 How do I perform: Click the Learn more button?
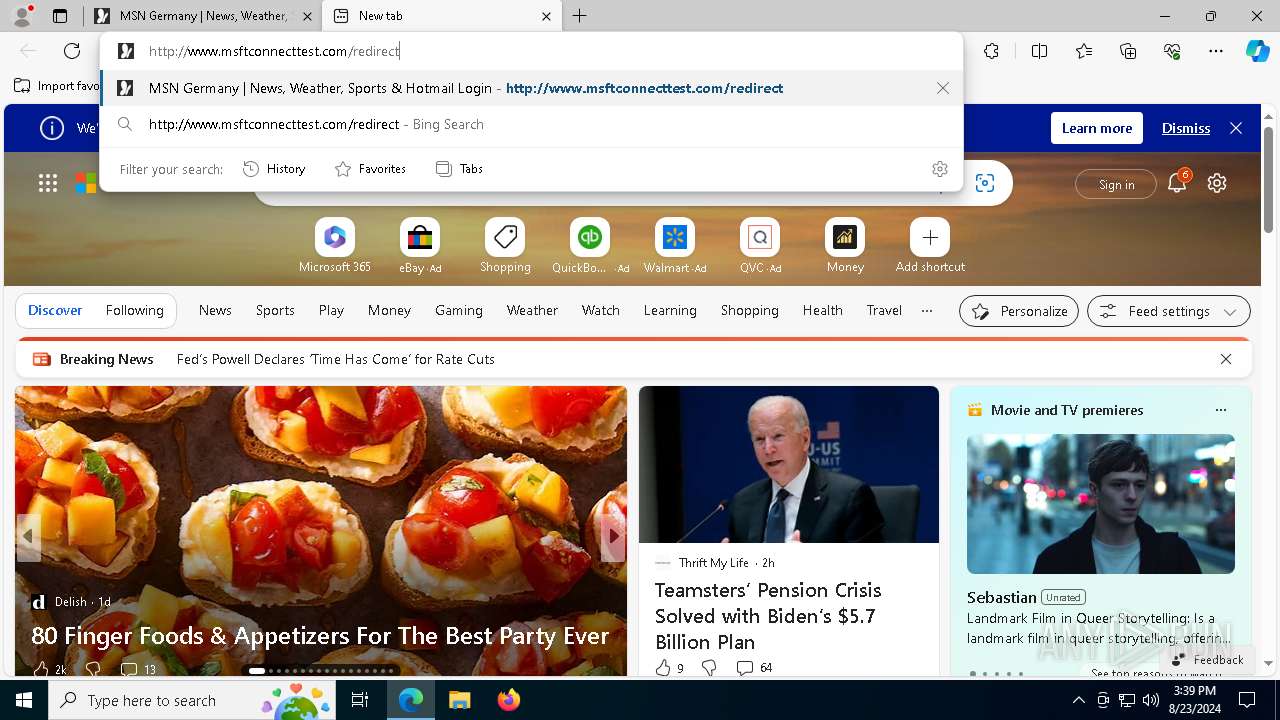click(1097, 128)
